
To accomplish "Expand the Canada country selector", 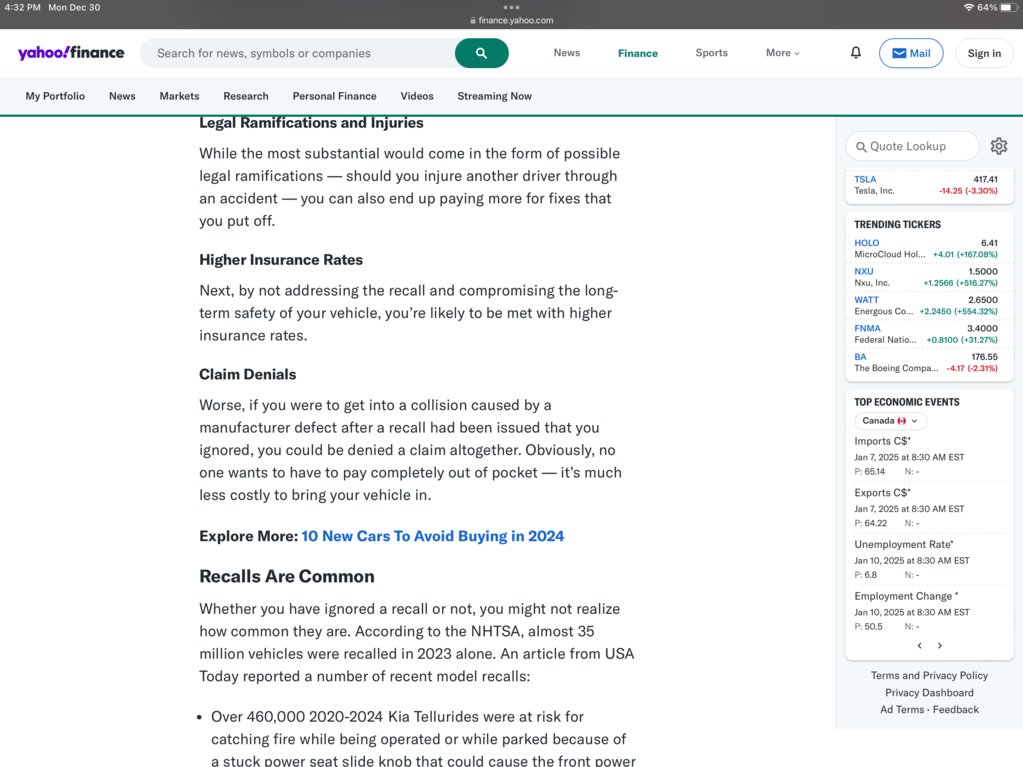I will (890, 421).
